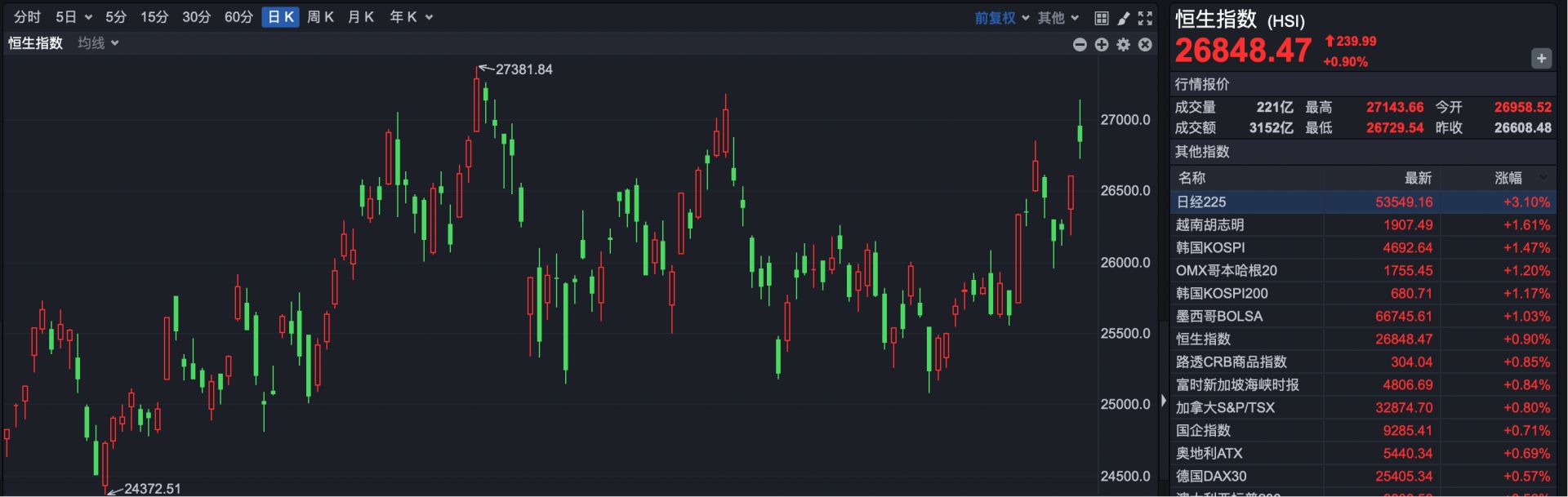Sort indices by 涨幅 column header
This screenshot has height=497, width=1568.
pos(1508,178)
